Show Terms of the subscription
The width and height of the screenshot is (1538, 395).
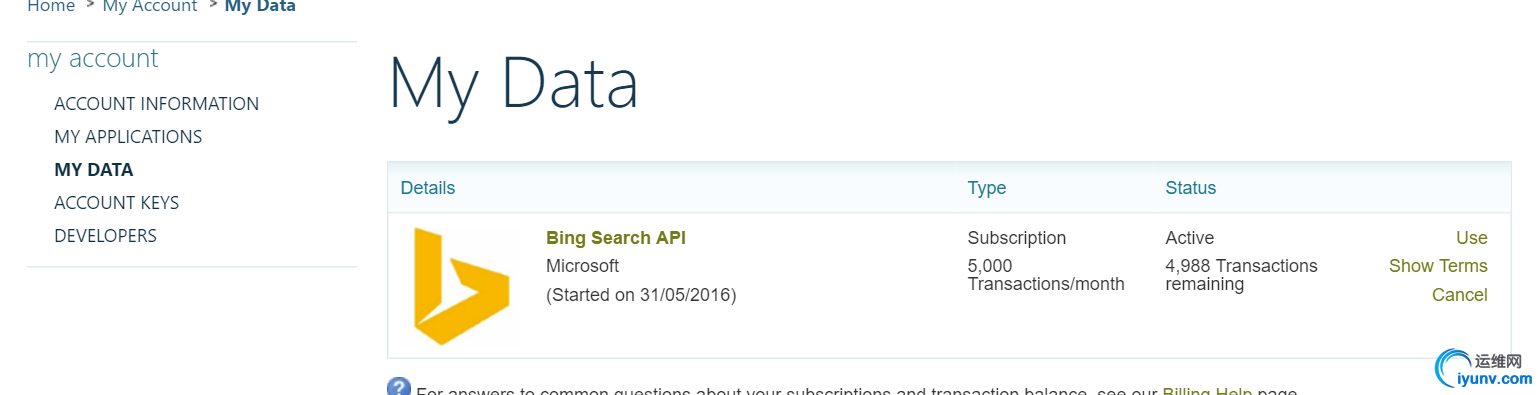point(1438,266)
